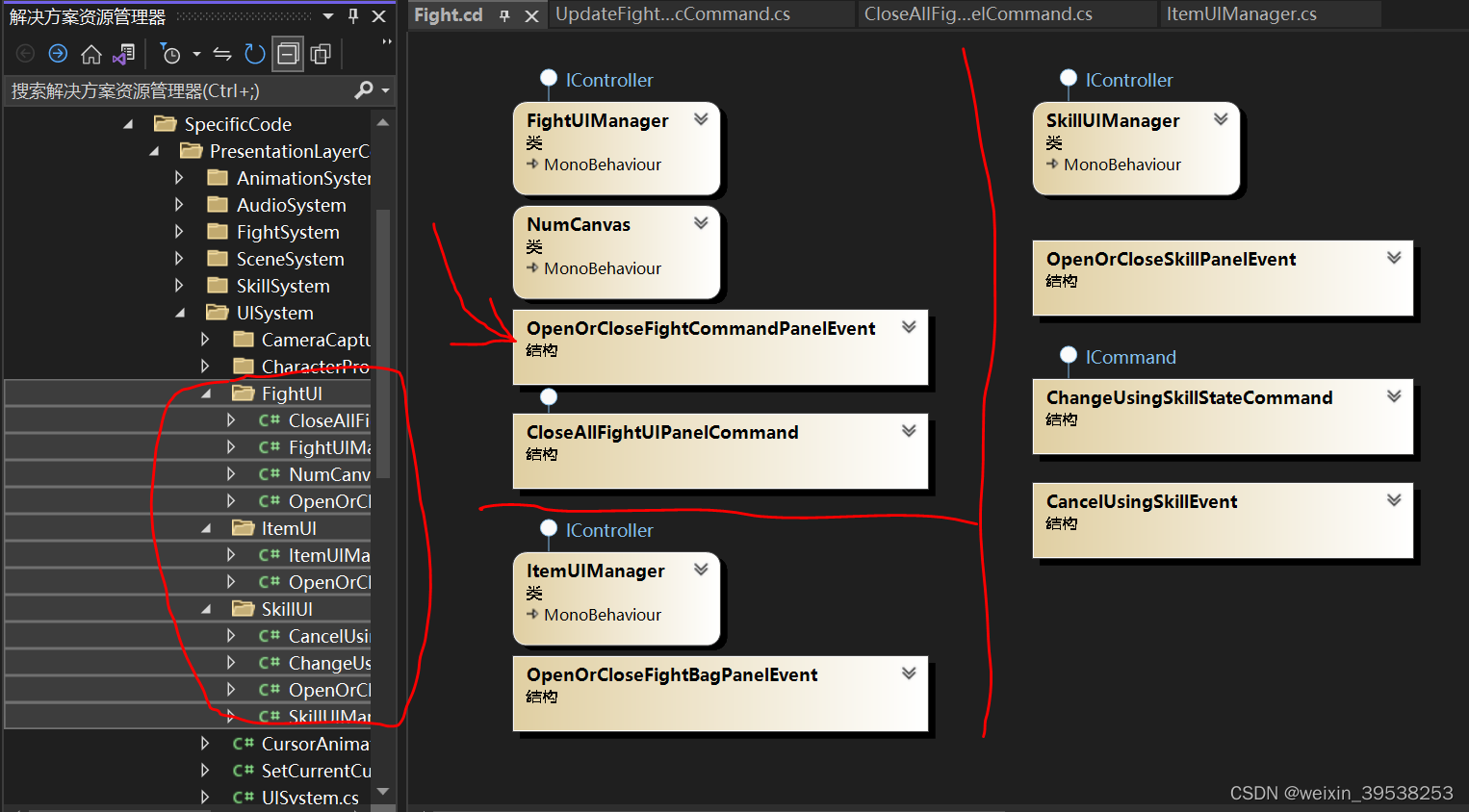Expand OpenOrCloseFightCommandPanelEvent struct chevron

(x=909, y=327)
